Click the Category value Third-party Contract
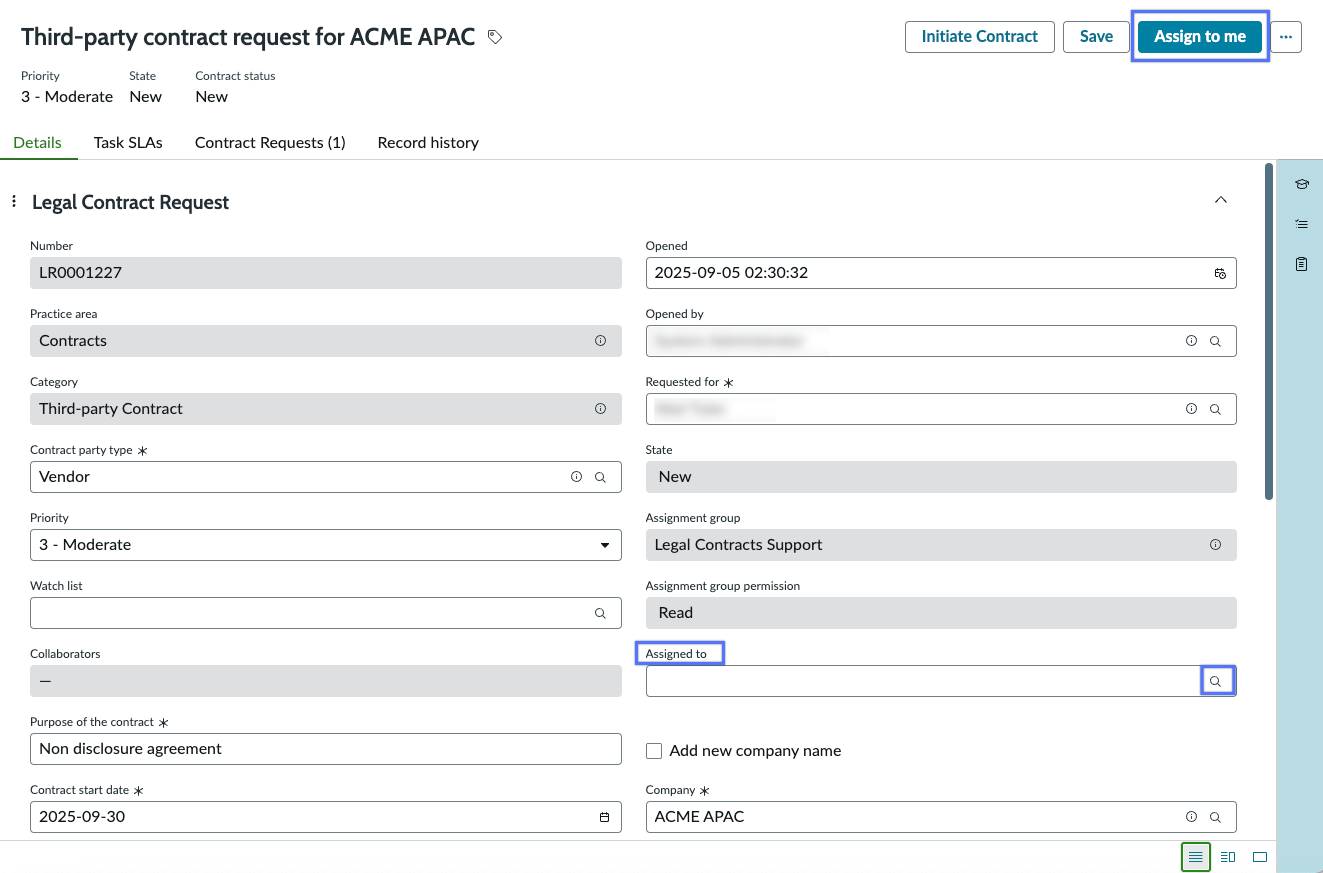The height and width of the screenshot is (873, 1323). pos(111,409)
